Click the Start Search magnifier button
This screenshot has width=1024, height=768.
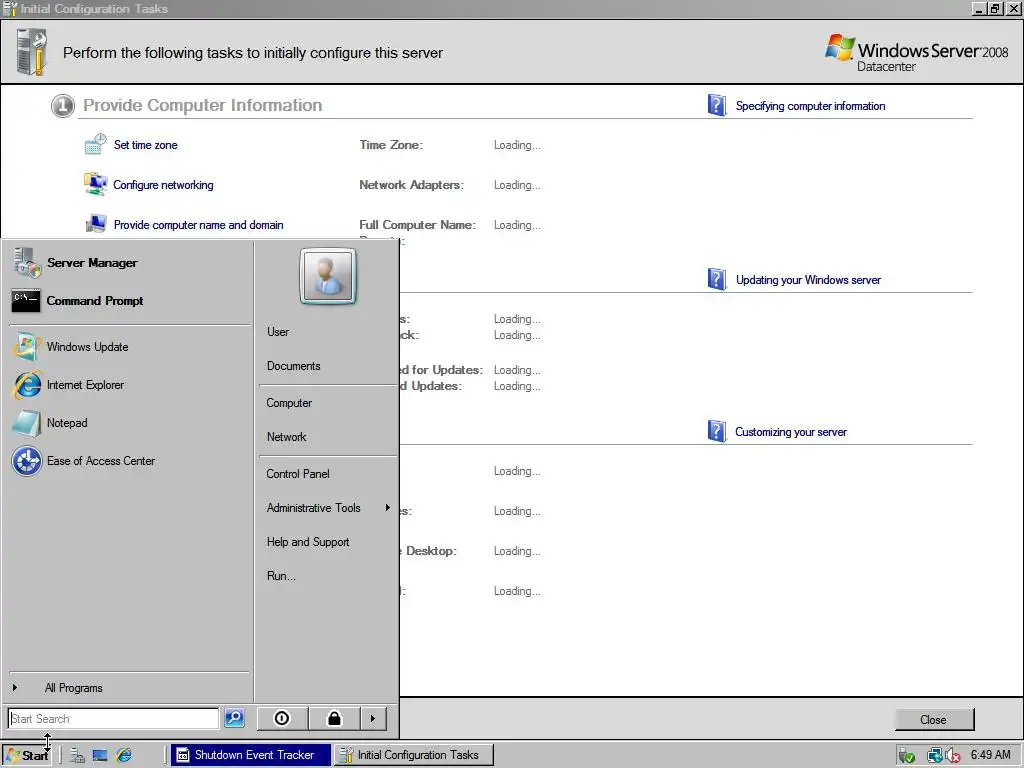coord(234,718)
